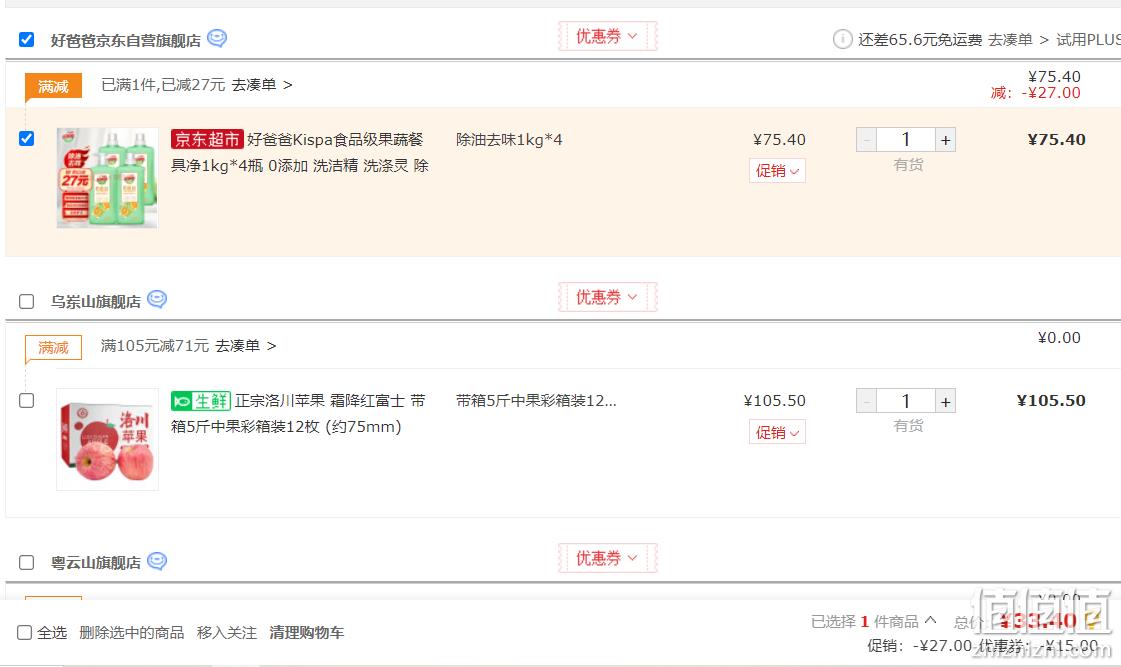Check the 乌岽山旗舰店 store checkbox
This screenshot has height=667, width=1121.
coord(26,301)
